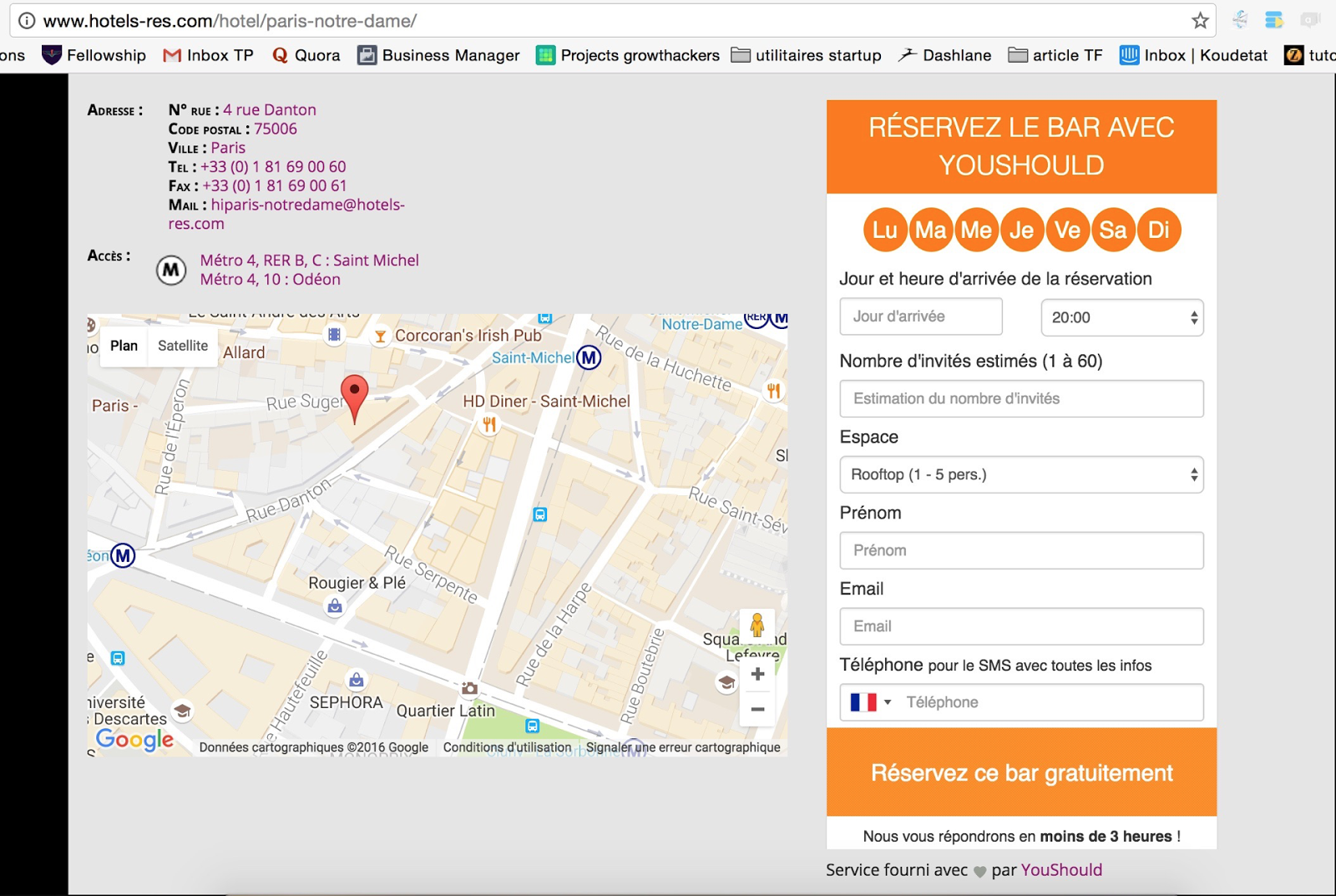The image size is (1336, 896).
Task: Click the bus stop icon near Rue Saint-Séverin
Action: (x=540, y=514)
